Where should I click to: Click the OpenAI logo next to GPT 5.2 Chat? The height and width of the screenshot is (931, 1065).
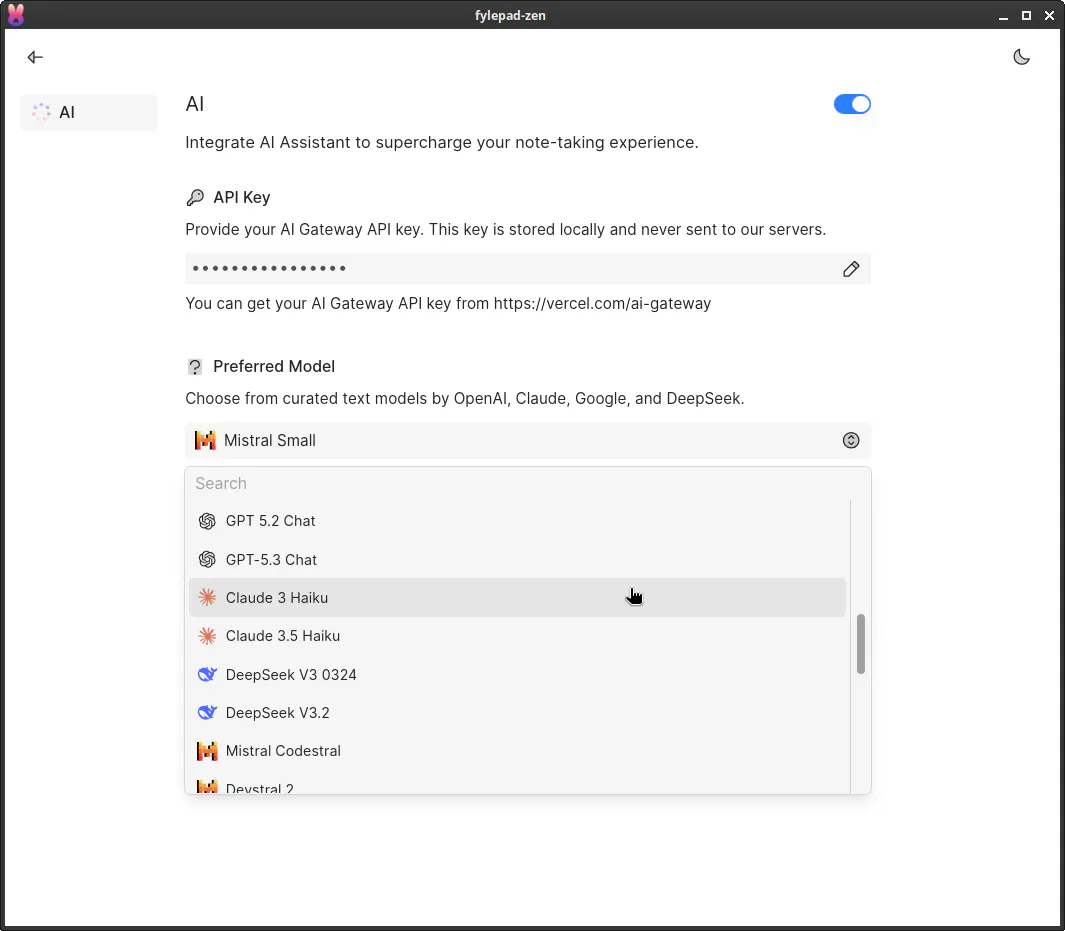click(207, 521)
